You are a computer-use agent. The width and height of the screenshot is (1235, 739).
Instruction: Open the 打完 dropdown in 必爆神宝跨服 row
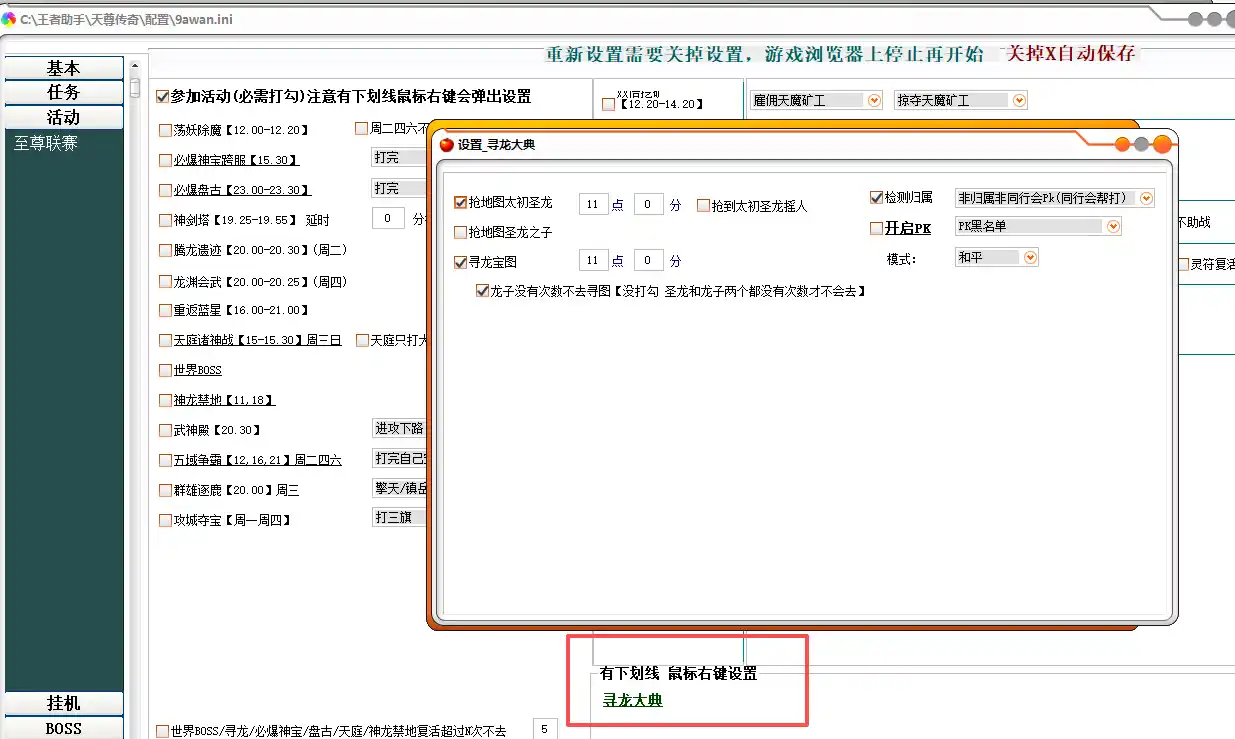(399, 158)
